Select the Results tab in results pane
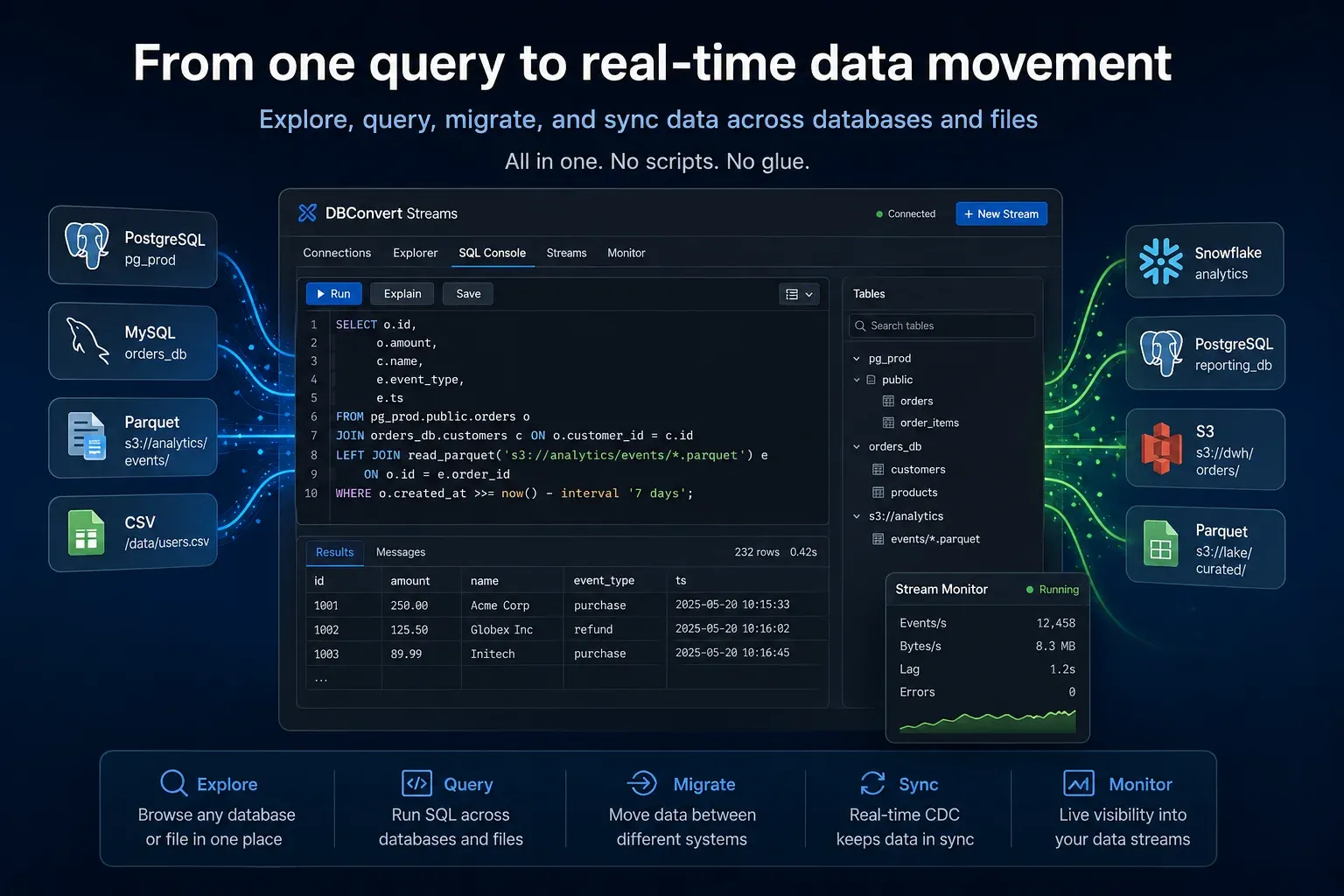Screen dimensions: 1344x896 coord(334,552)
